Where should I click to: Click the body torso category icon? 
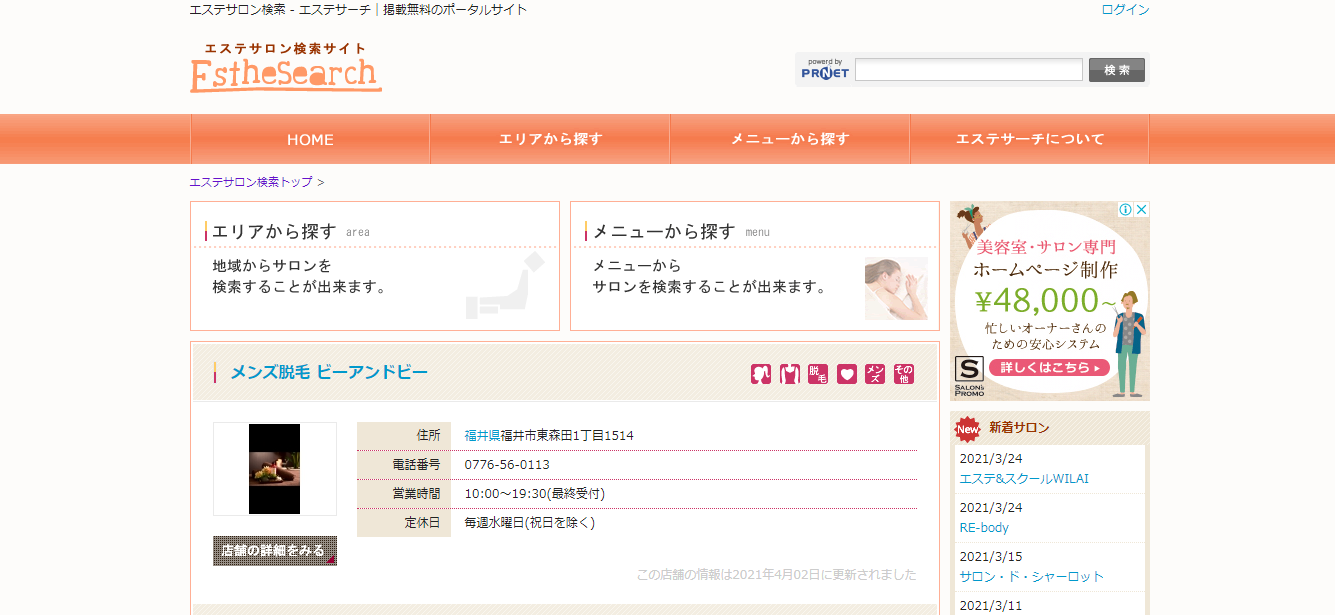point(790,374)
